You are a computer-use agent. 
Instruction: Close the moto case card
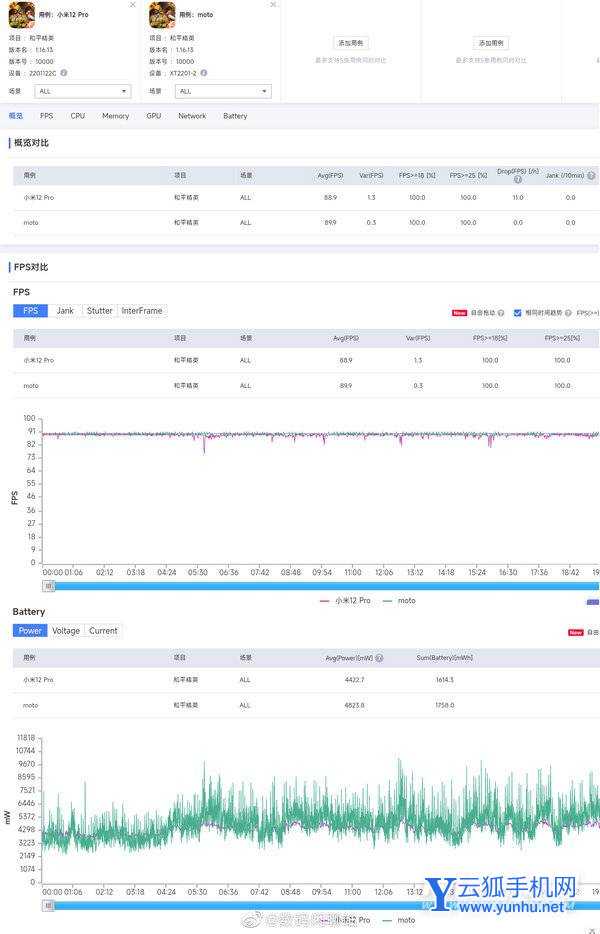tap(273, 5)
